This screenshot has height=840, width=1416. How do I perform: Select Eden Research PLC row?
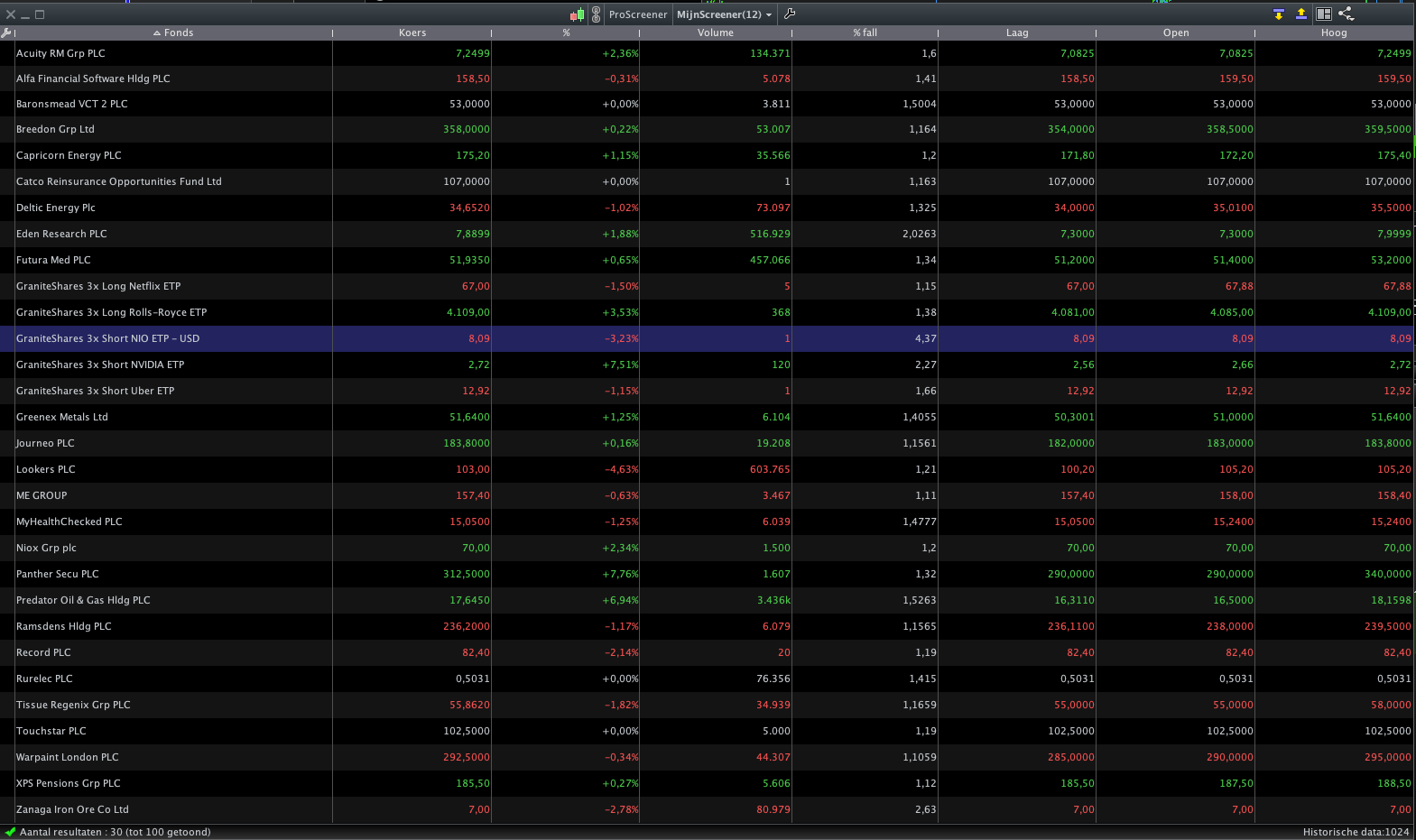(x=707, y=234)
